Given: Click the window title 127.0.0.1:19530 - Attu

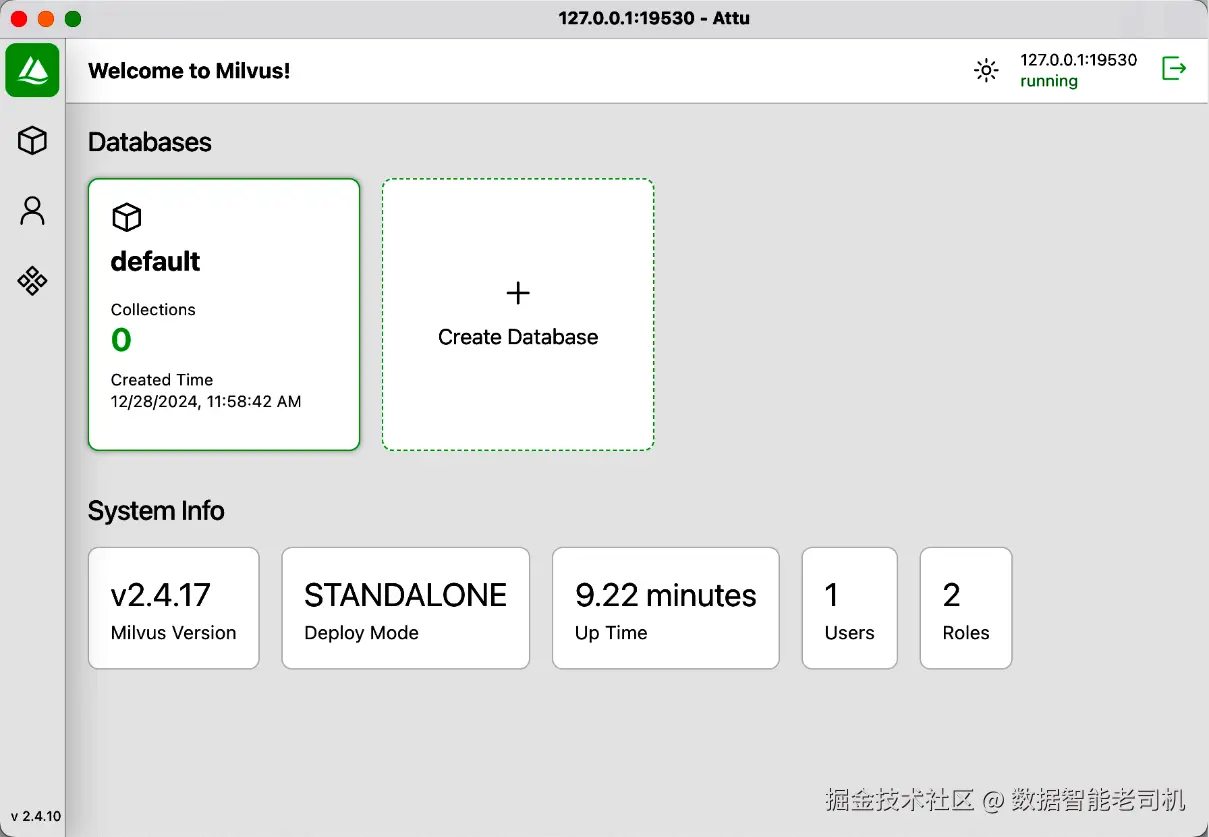Looking at the screenshot, I should tap(654, 18).
